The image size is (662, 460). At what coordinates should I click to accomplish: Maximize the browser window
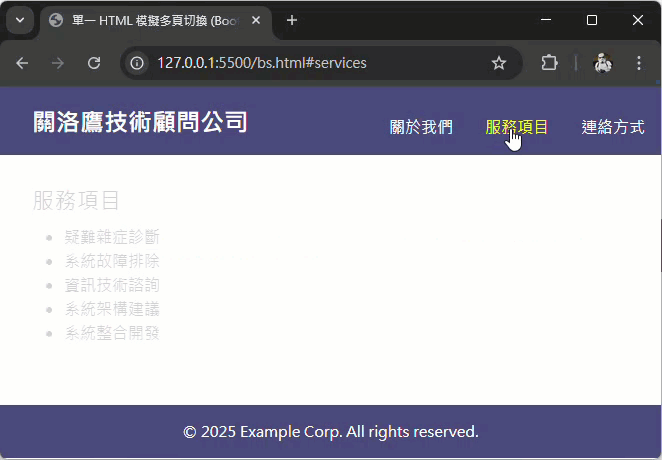592,20
